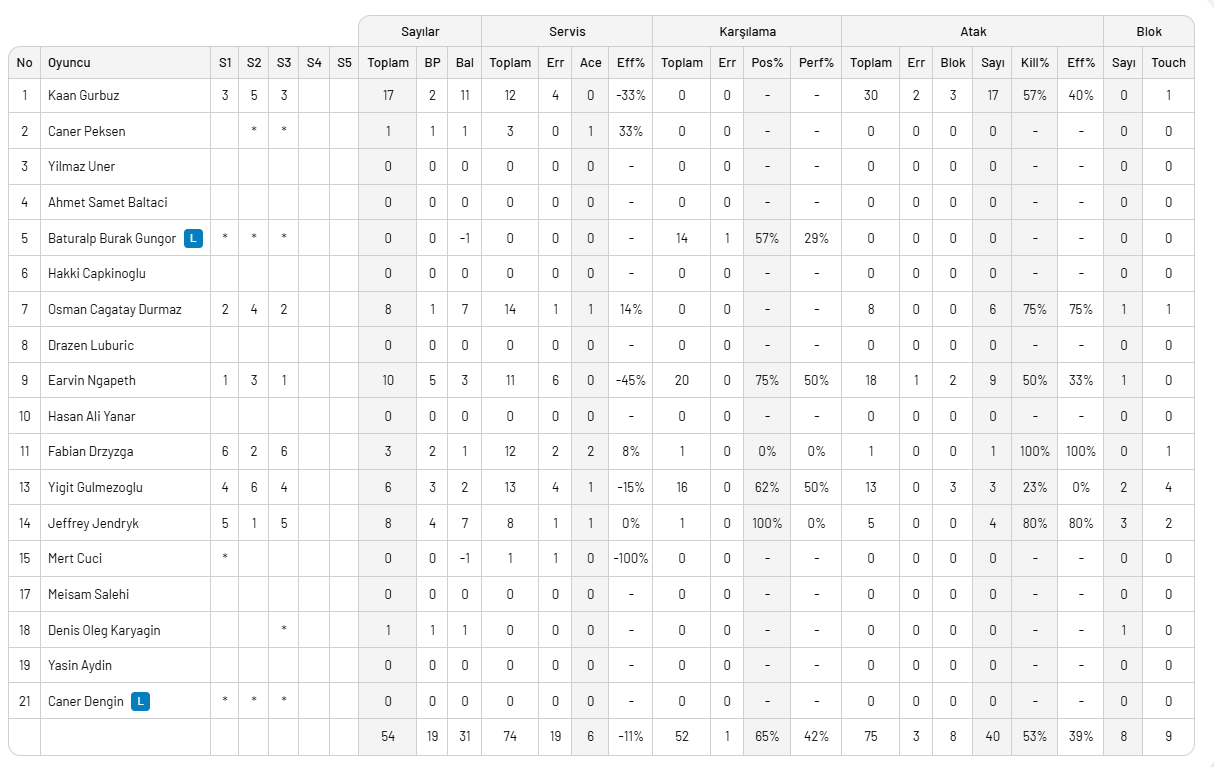Screen dimensions: 1214x767
Task: Click the Sayılar section header
Action: tap(420, 32)
